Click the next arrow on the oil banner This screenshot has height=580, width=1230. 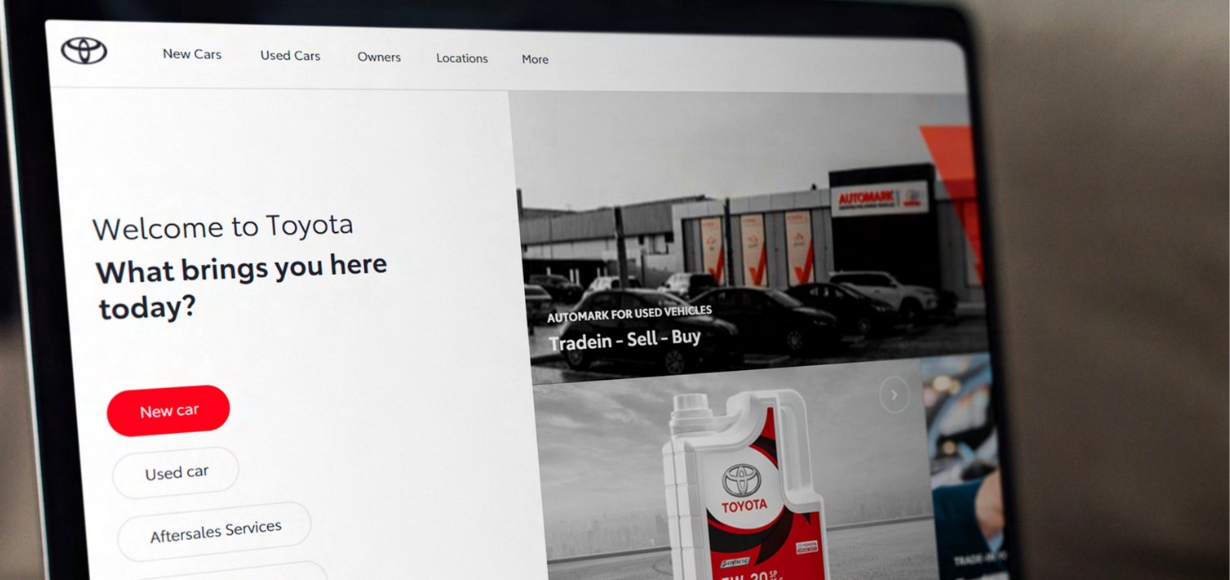(x=894, y=395)
